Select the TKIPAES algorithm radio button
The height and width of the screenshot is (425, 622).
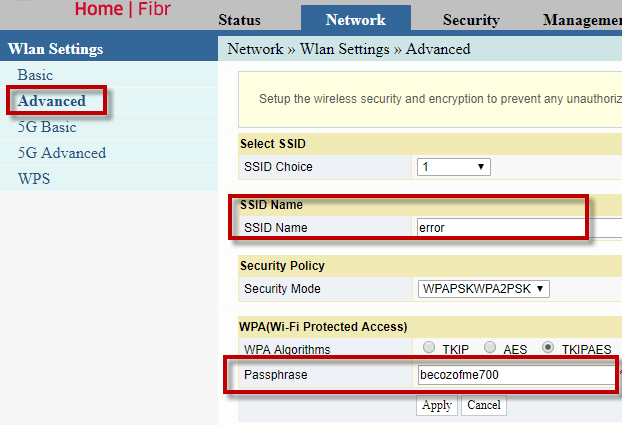tap(548, 347)
